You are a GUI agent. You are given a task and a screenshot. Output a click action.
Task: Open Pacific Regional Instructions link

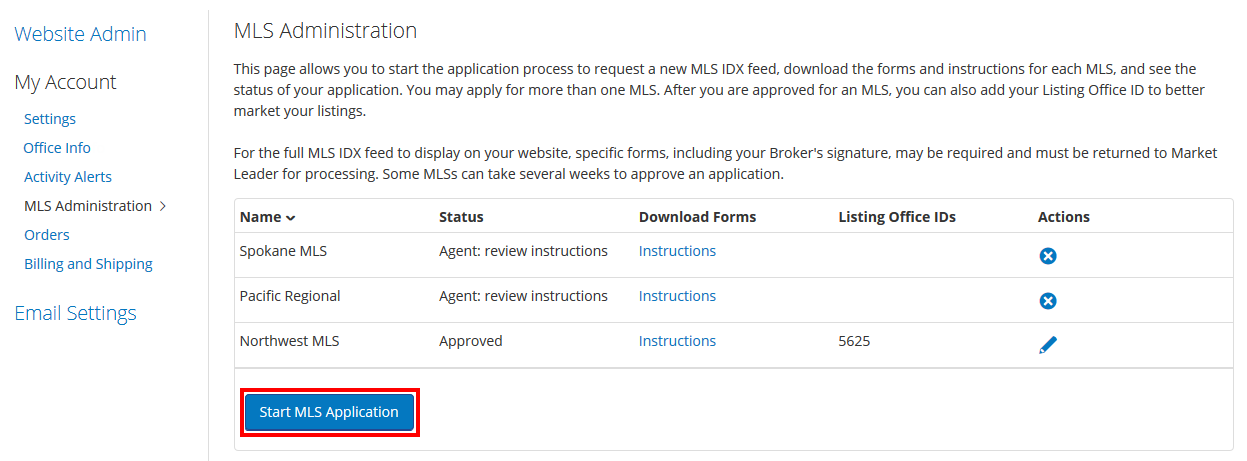tap(677, 296)
